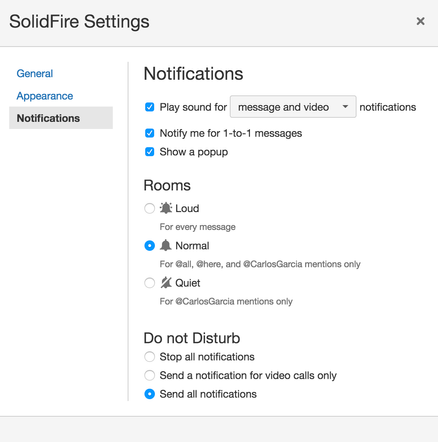Open the General settings tab
Image resolution: width=438 pixels, height=442 pixels.
tap(35, 73)
